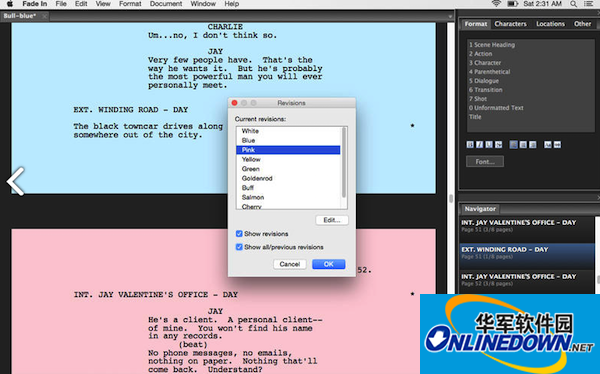Click the Edit... button in Revisions
The height and width of the screenshot is (374, 600).
point(332,220)
